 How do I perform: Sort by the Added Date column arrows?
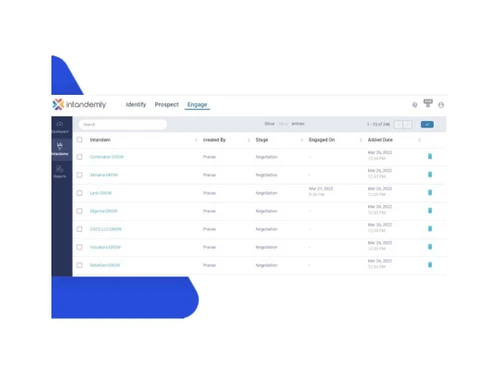[419, 140]
